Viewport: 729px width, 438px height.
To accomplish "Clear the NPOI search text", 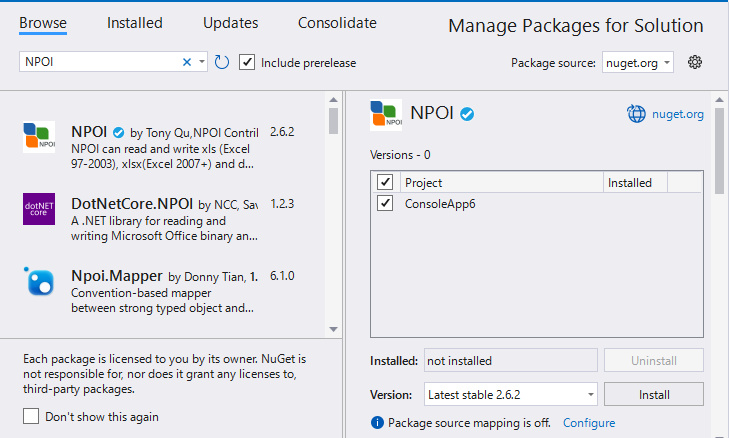I will click(187, 62).
